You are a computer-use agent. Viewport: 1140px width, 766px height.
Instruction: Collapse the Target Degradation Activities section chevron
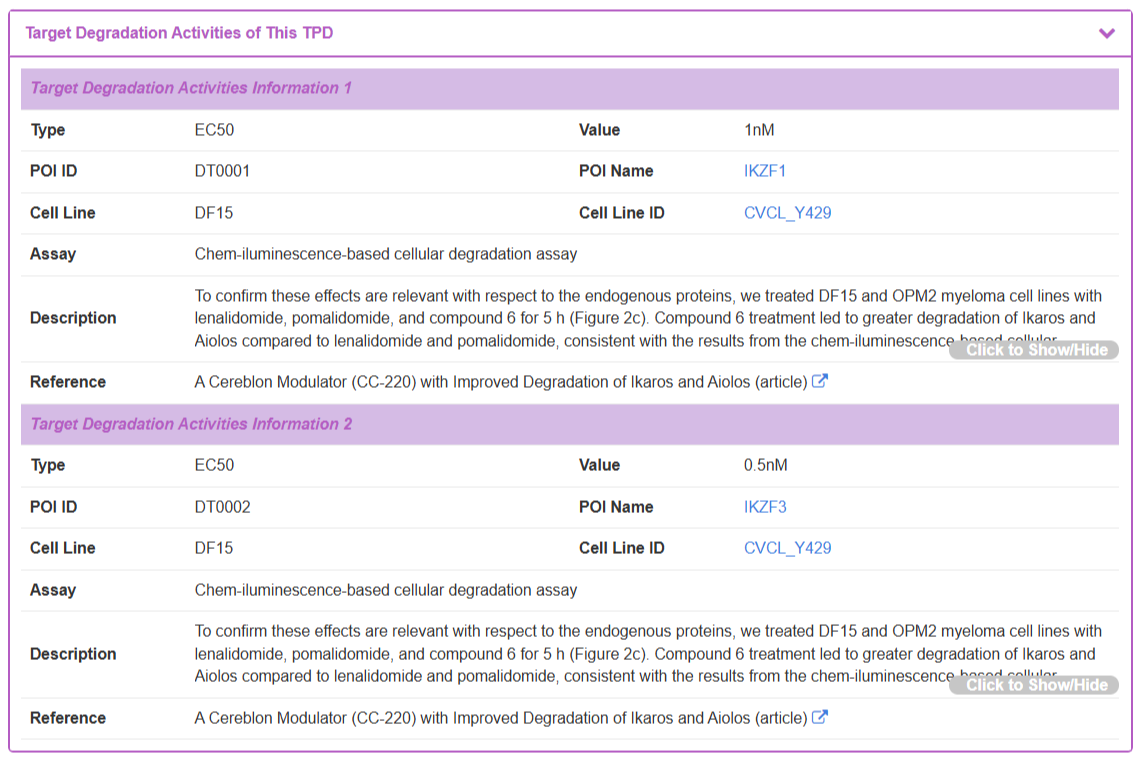(1106, 33)
